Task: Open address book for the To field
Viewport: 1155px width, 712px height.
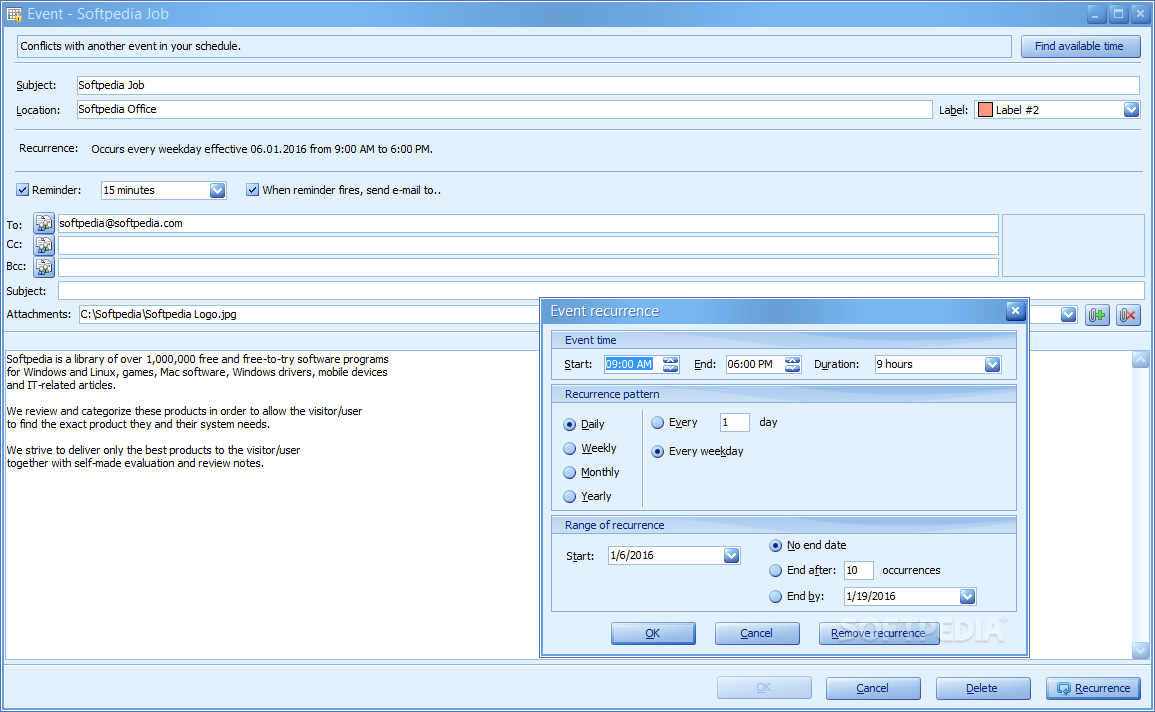Action: point(43,223)
